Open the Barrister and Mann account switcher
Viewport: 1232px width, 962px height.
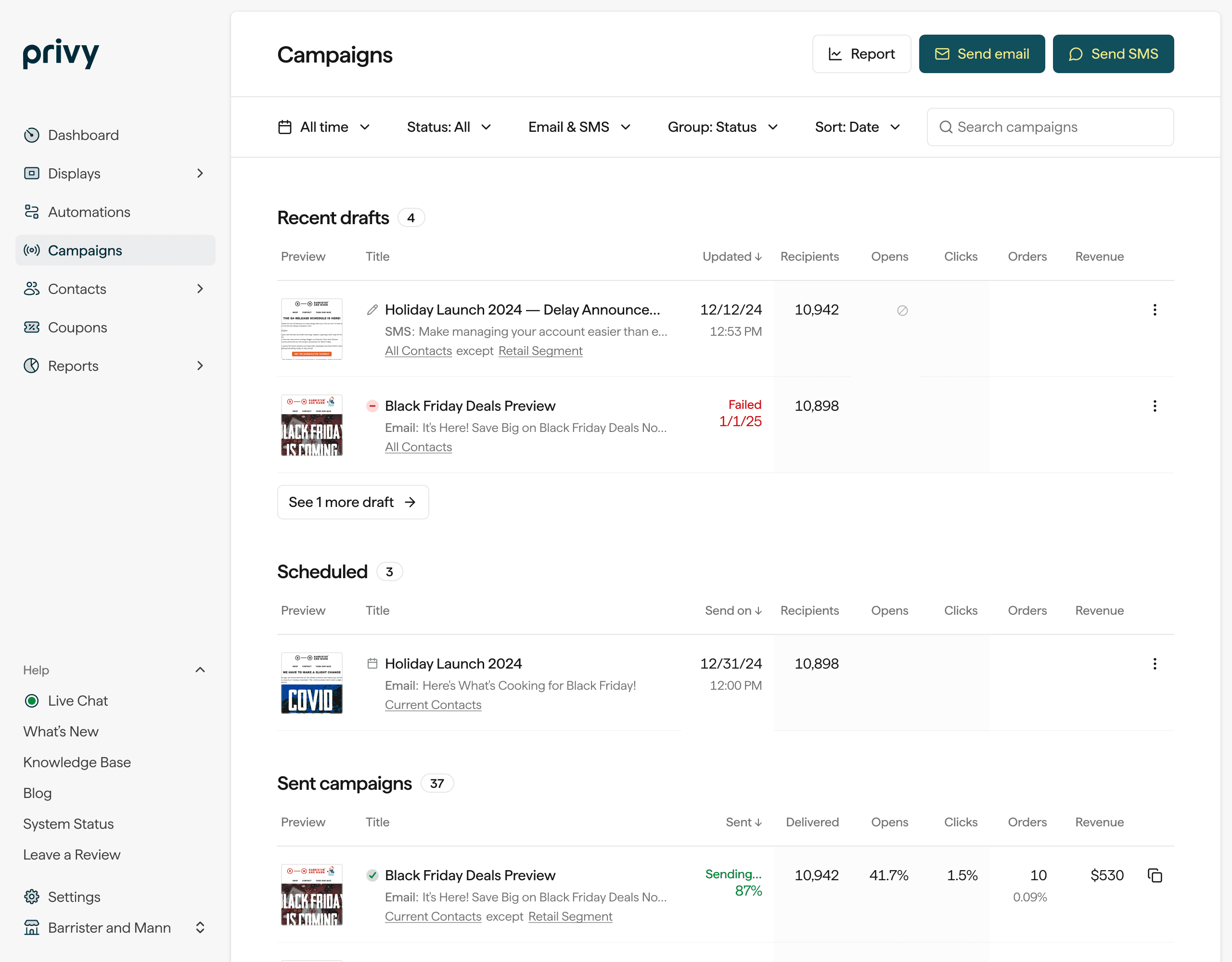point(200,927)
